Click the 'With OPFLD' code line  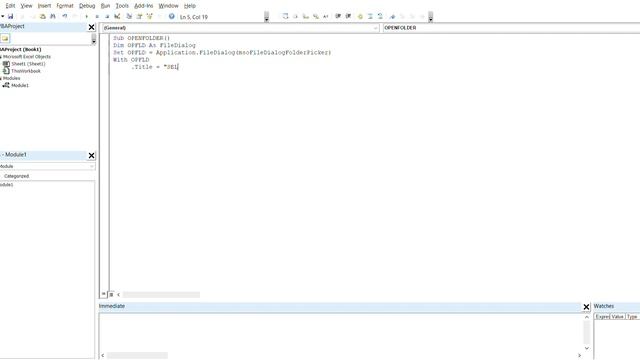(x=131, y=60)
